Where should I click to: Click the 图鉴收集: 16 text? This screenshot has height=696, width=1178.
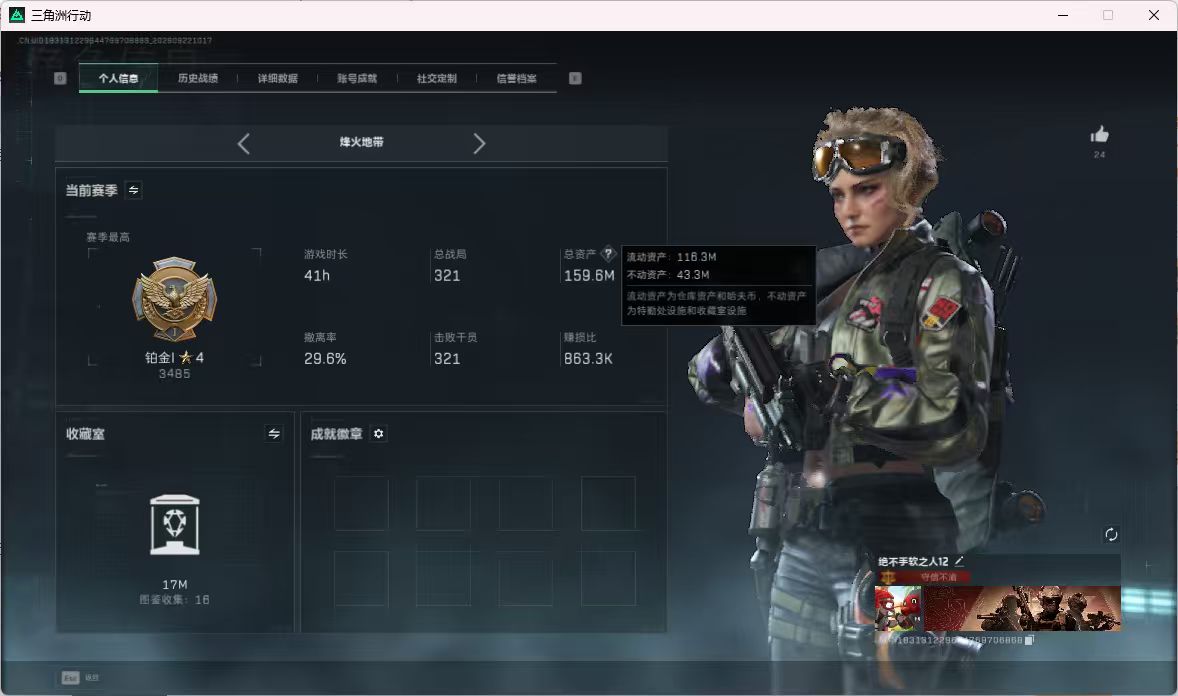pos(174,600)
